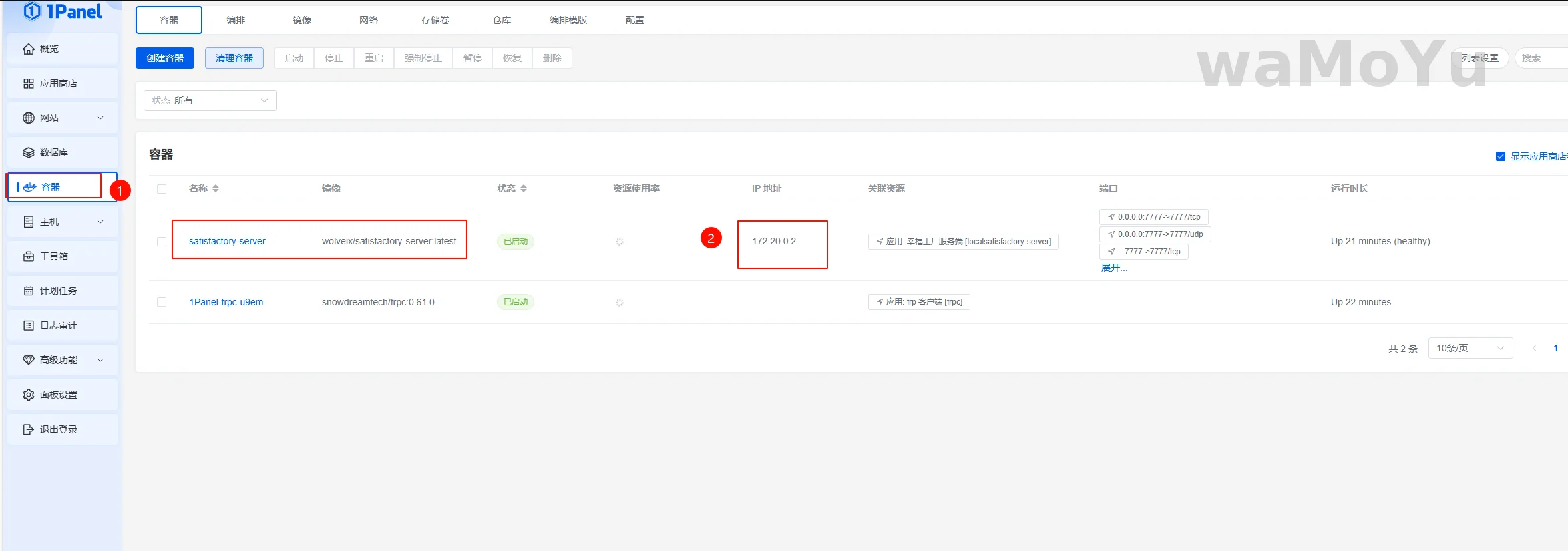This screenshot has height=551, width=1568.
Task: Click the 创建容器 button
Action: 165,58
